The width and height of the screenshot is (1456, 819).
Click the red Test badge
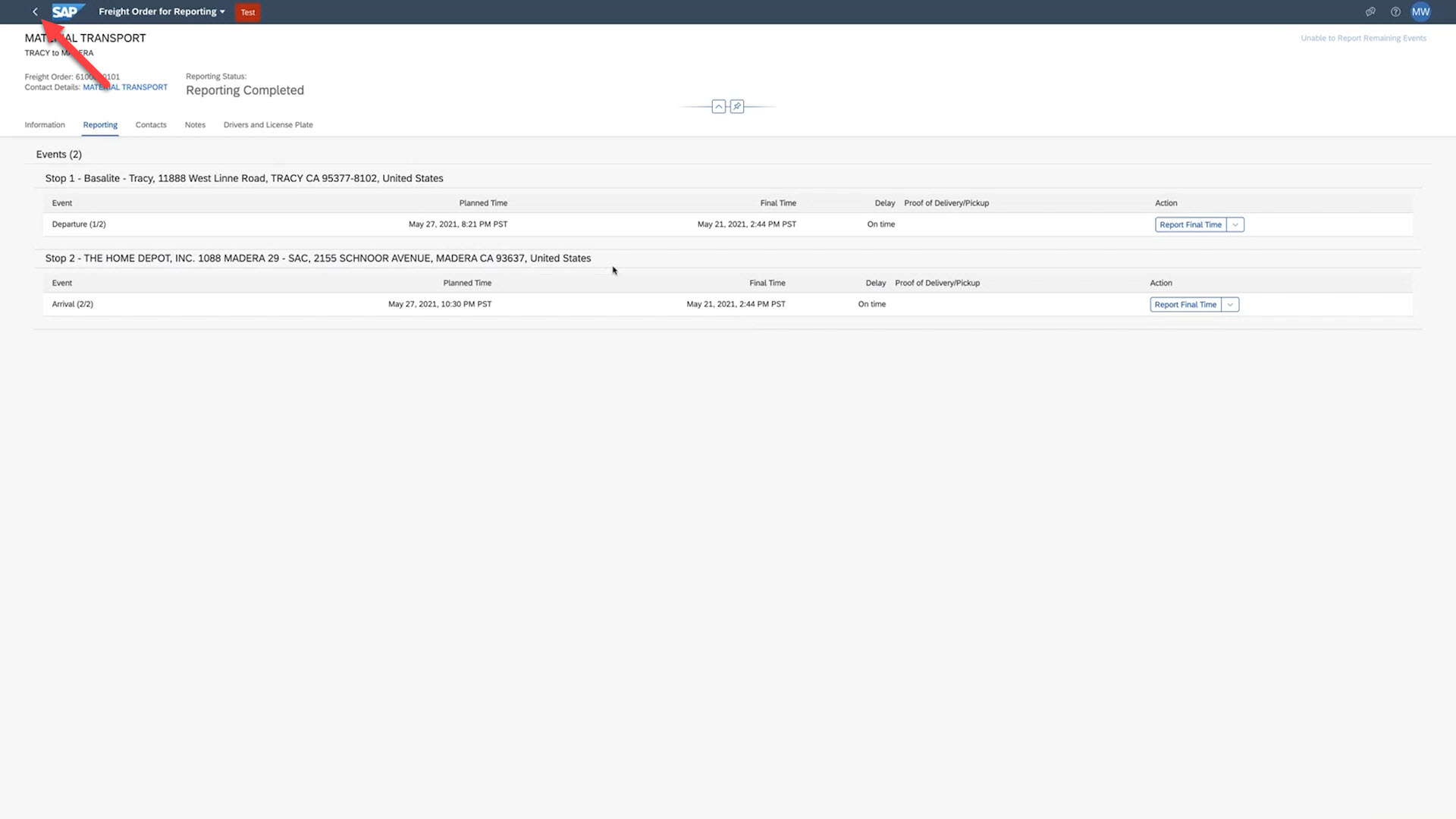tap(248, 12)
